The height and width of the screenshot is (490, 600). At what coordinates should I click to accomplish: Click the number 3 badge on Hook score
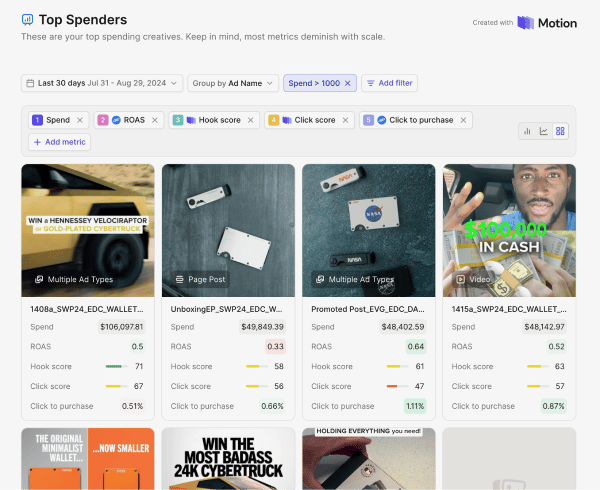click(178, 120)
